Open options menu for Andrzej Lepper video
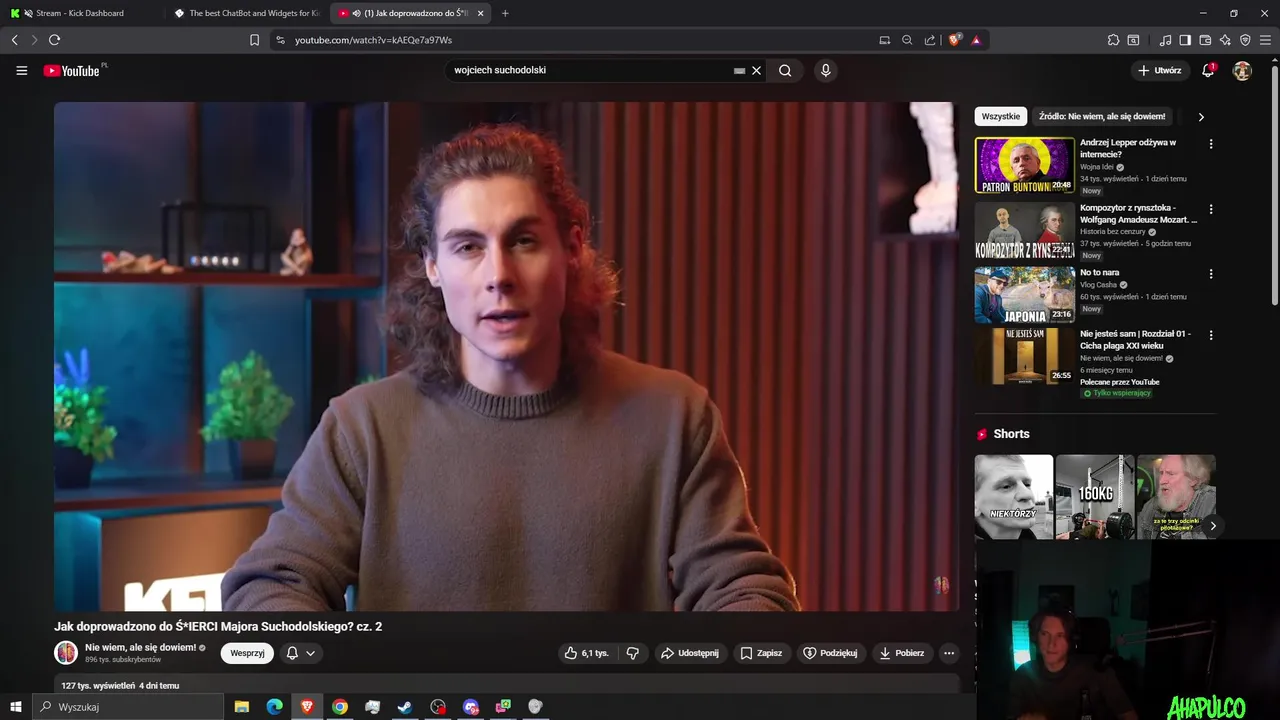Screen dimensions: 1280x720 click(x=1211, y=144)
